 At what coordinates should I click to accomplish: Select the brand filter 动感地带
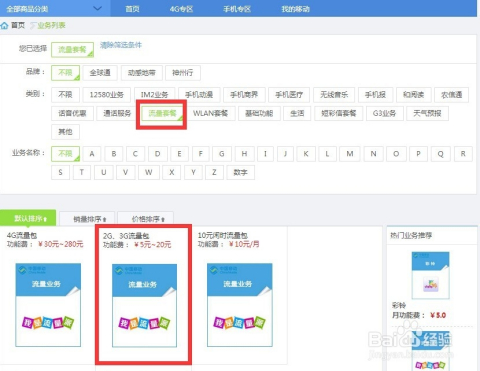point(142,73)
